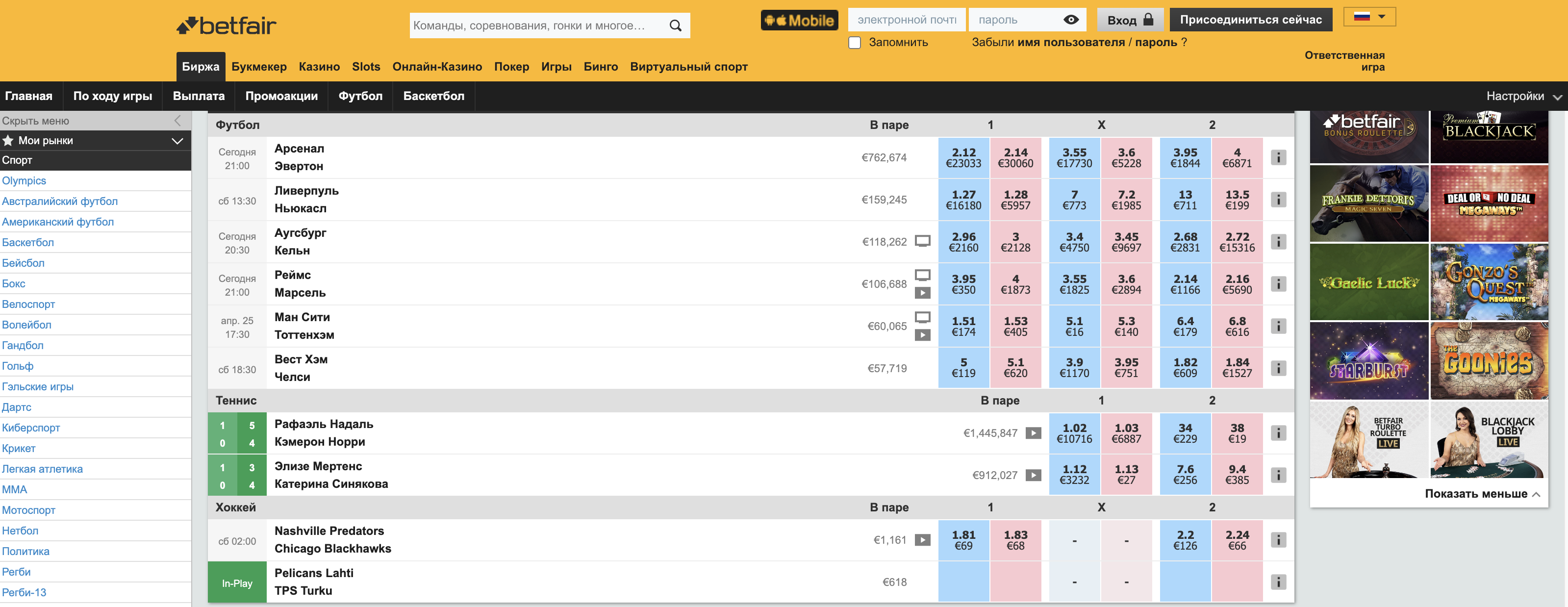Open Olympics in sports list
The width and height of the screenshot is (1568, 607).
tap(24, 181)
